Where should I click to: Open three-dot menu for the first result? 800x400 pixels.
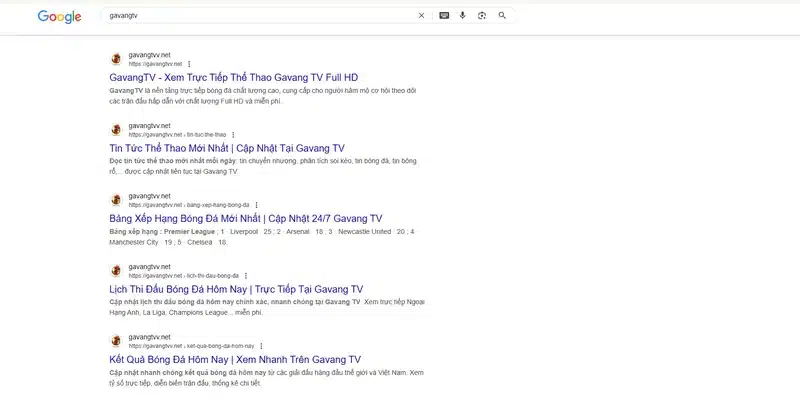189,64
